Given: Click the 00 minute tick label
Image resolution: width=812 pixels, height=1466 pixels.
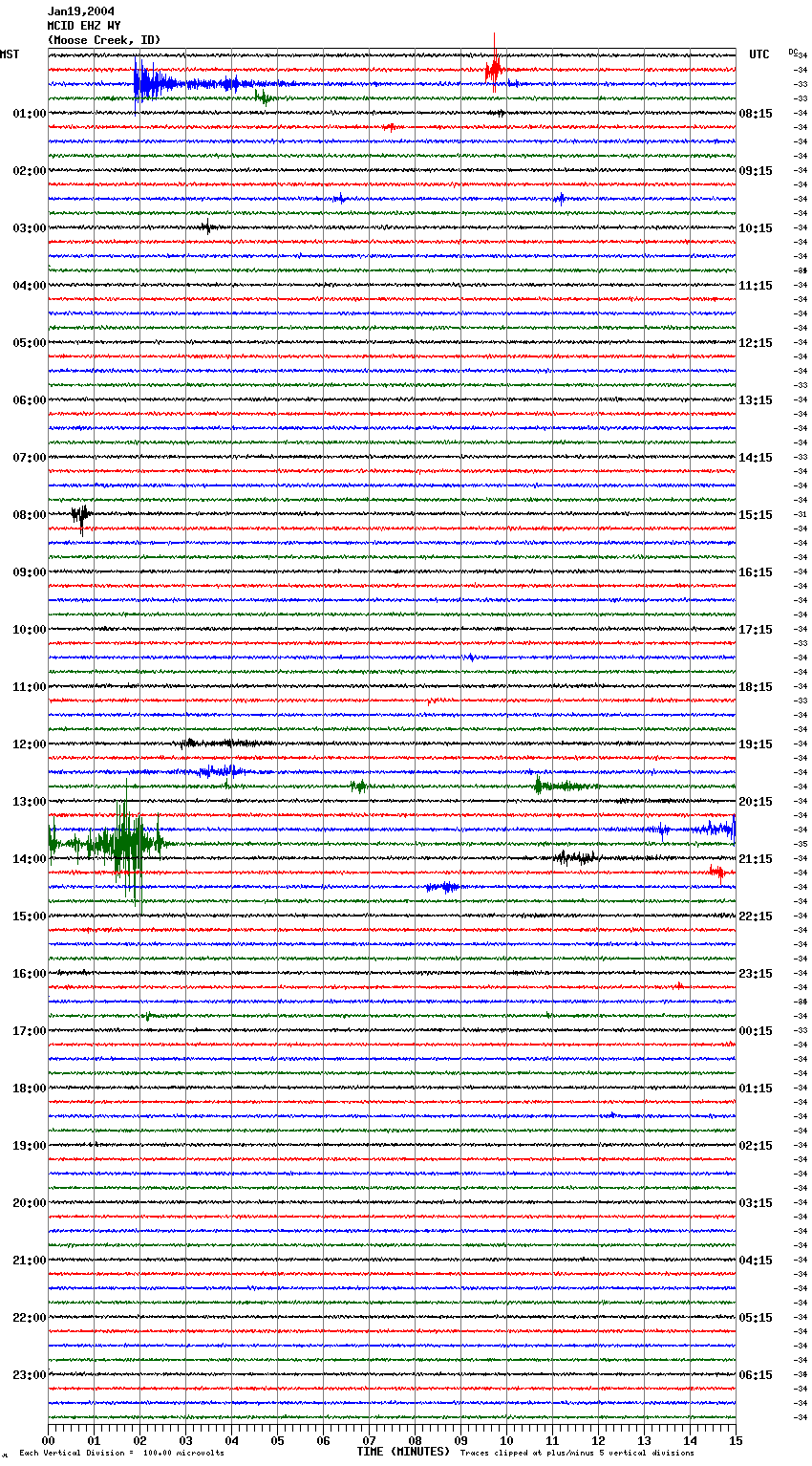Looking at the screenshot, I should pos(49,1440).
